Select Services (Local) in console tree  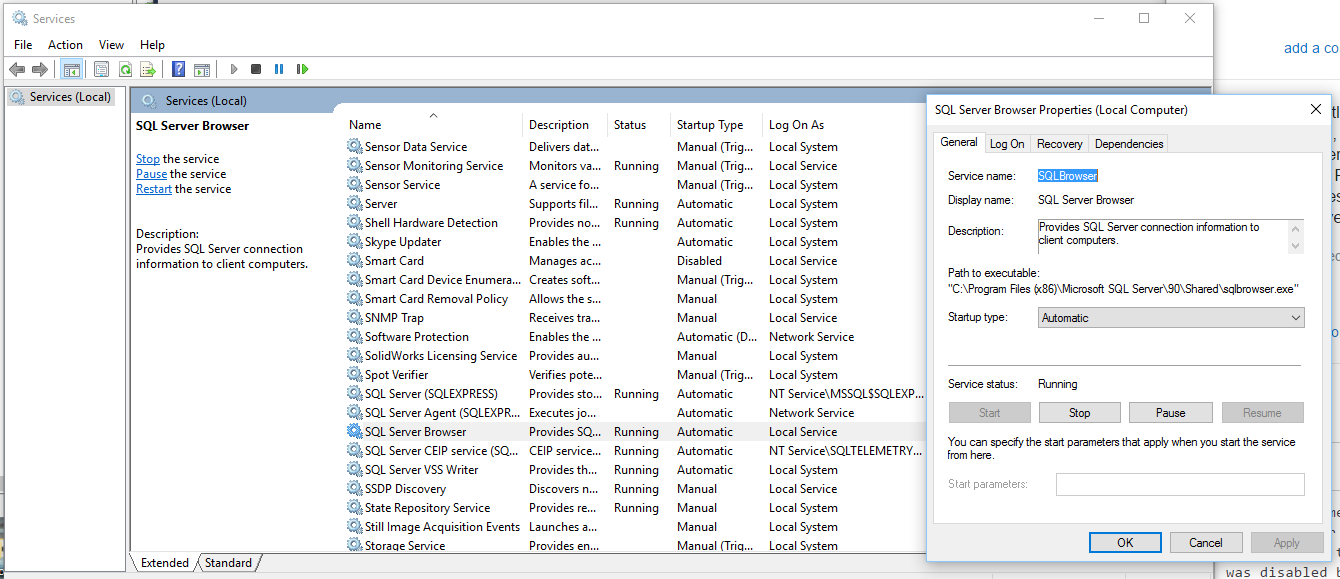point(70,97)
